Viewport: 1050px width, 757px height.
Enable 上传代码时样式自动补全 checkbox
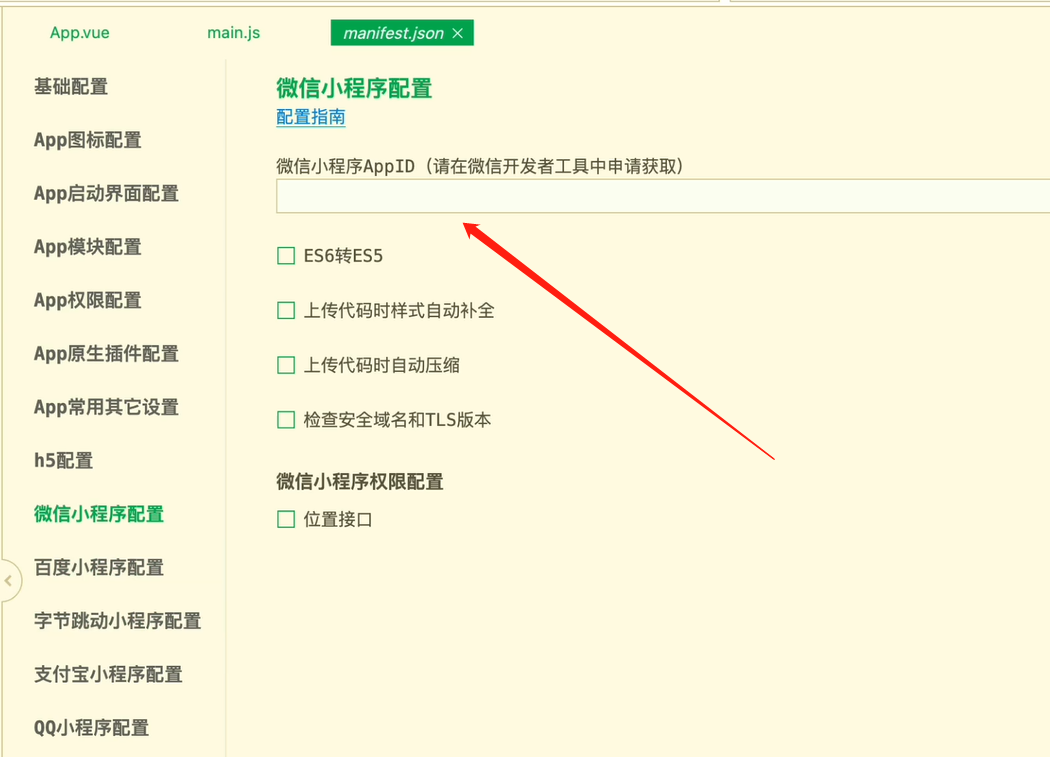[286, 310]
